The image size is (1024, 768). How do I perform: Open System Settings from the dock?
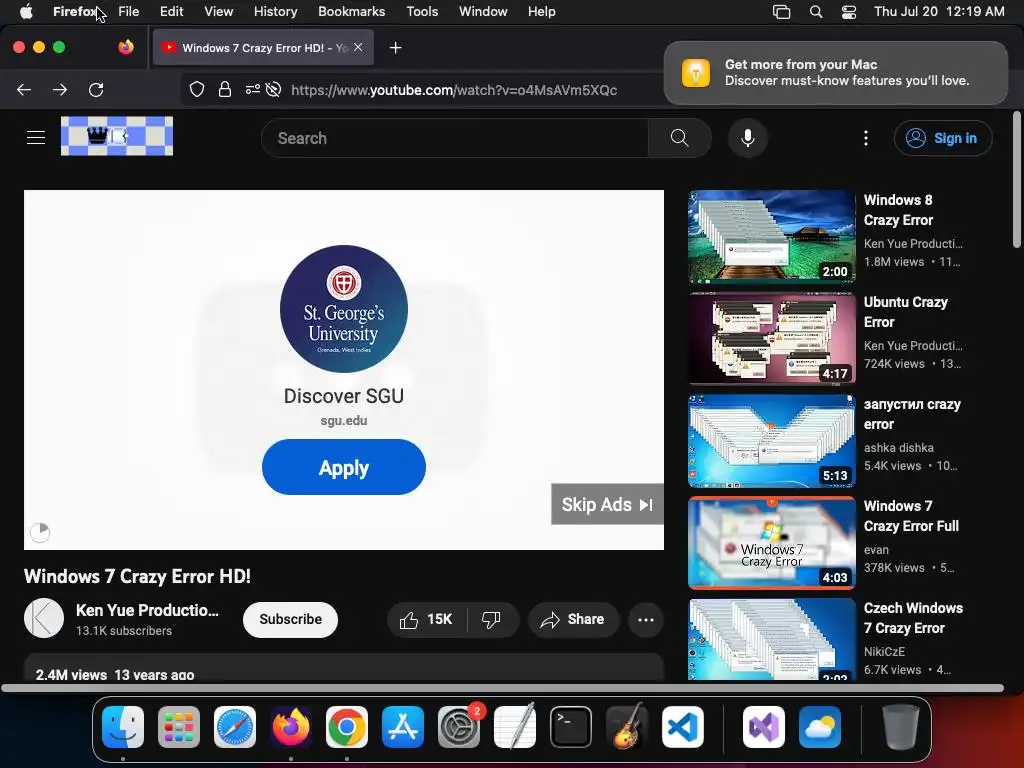coord(459,727)
